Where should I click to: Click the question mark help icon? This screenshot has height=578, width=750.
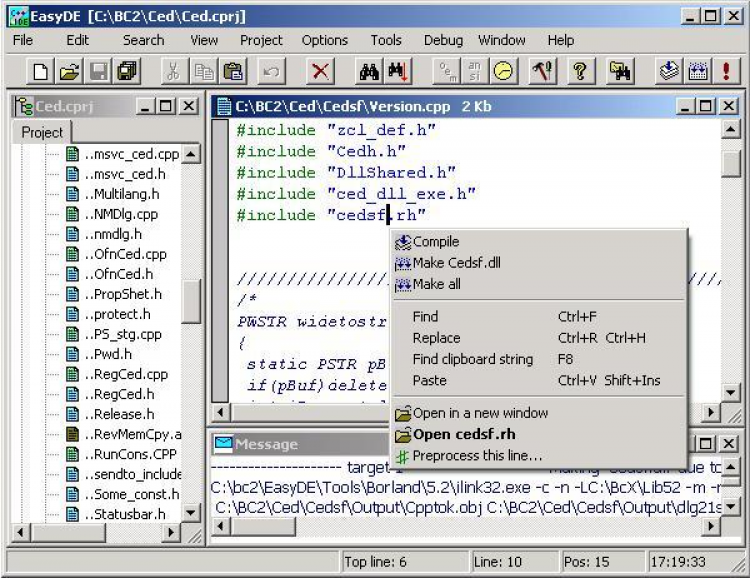(x=580, y=72)
